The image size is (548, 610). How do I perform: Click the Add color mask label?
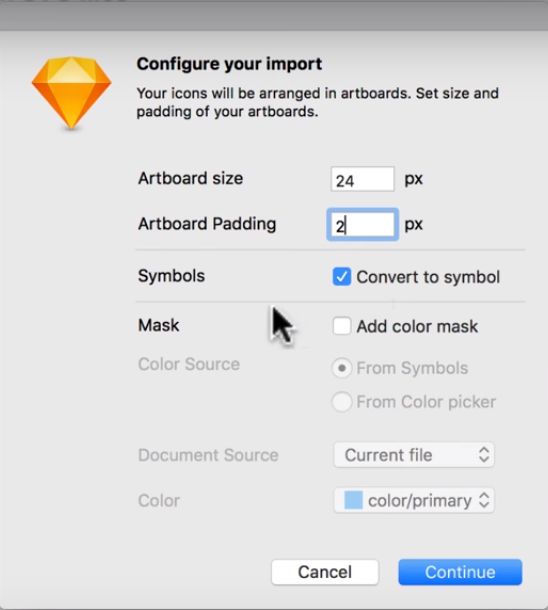417,326
